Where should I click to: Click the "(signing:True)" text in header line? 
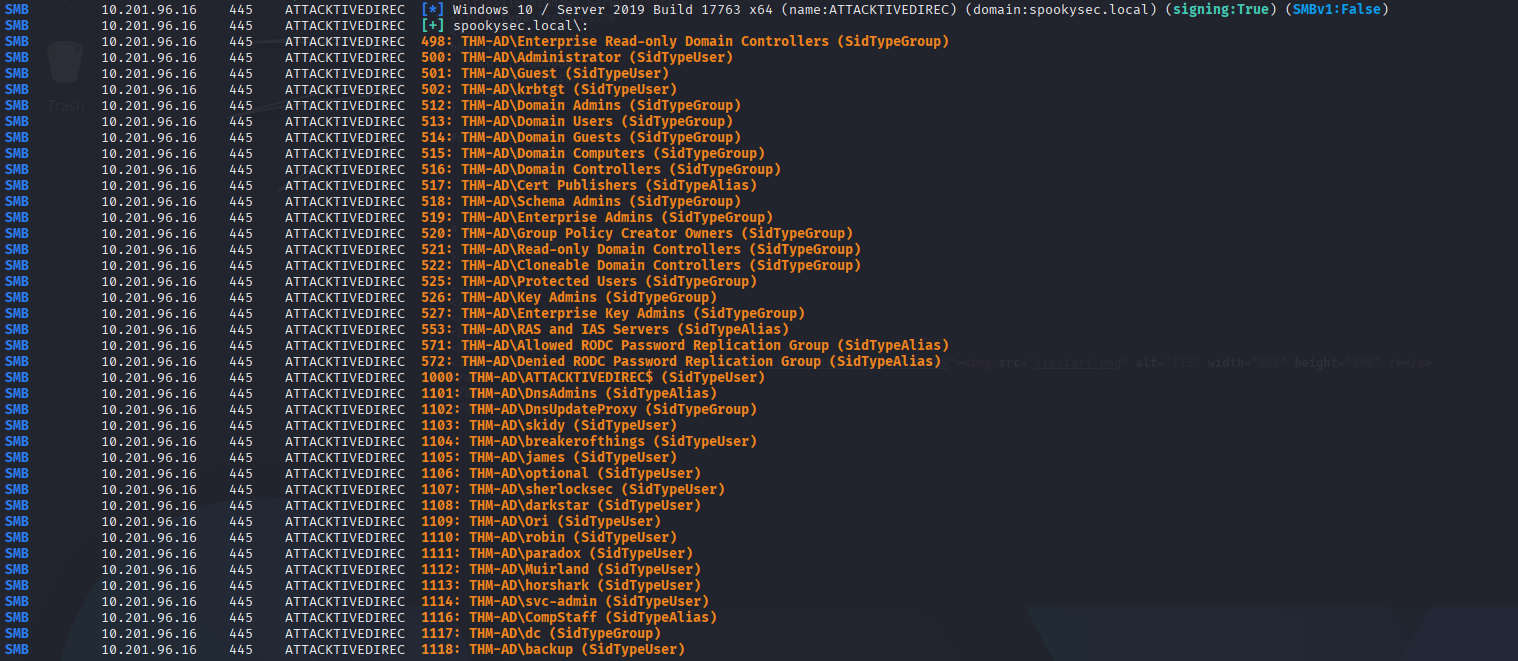(x=1221, y=9)
